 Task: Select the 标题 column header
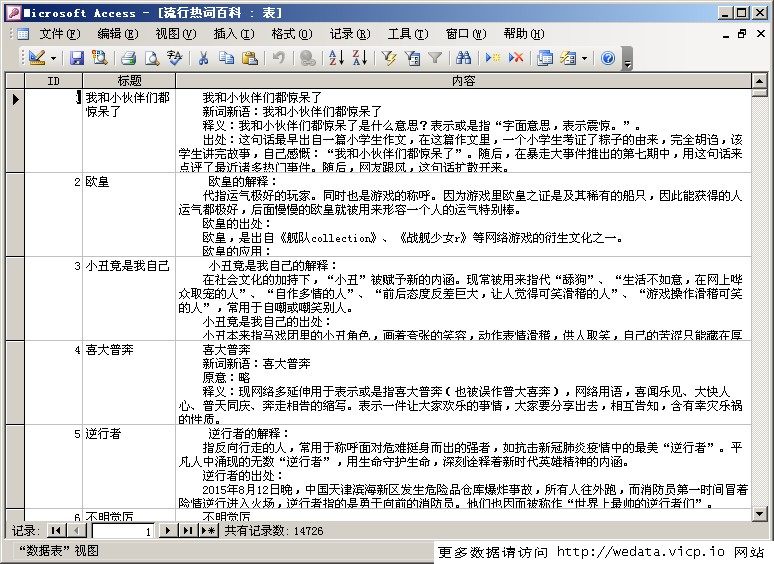129,80
